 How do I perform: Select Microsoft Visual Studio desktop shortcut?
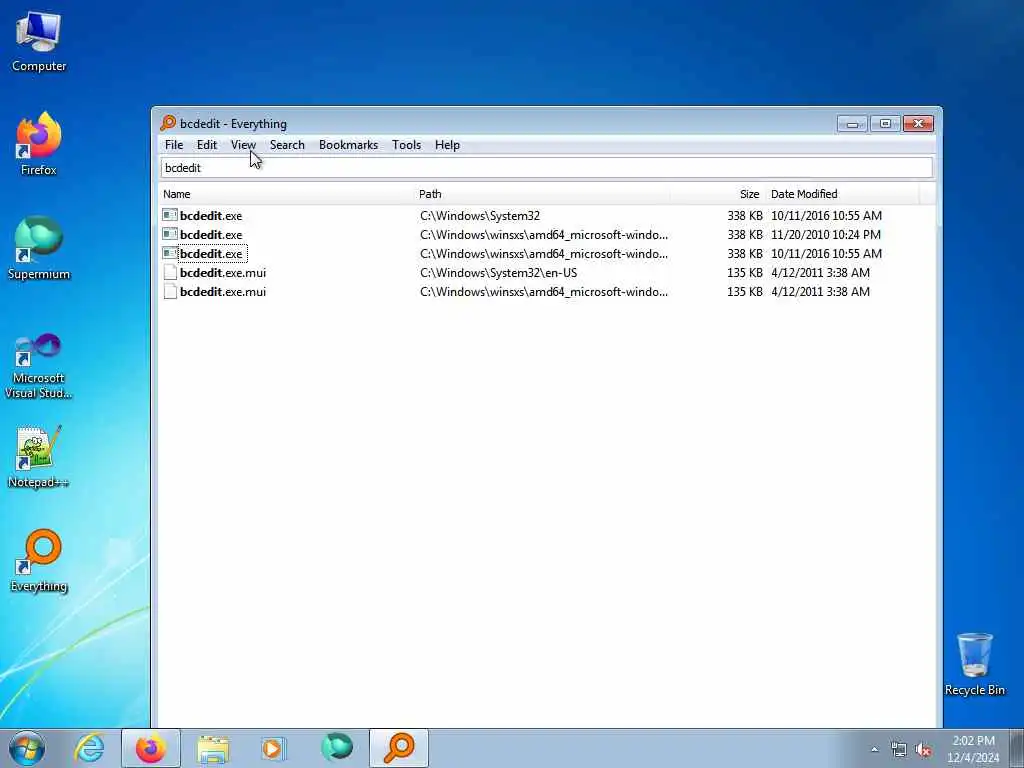click(39, 366)
